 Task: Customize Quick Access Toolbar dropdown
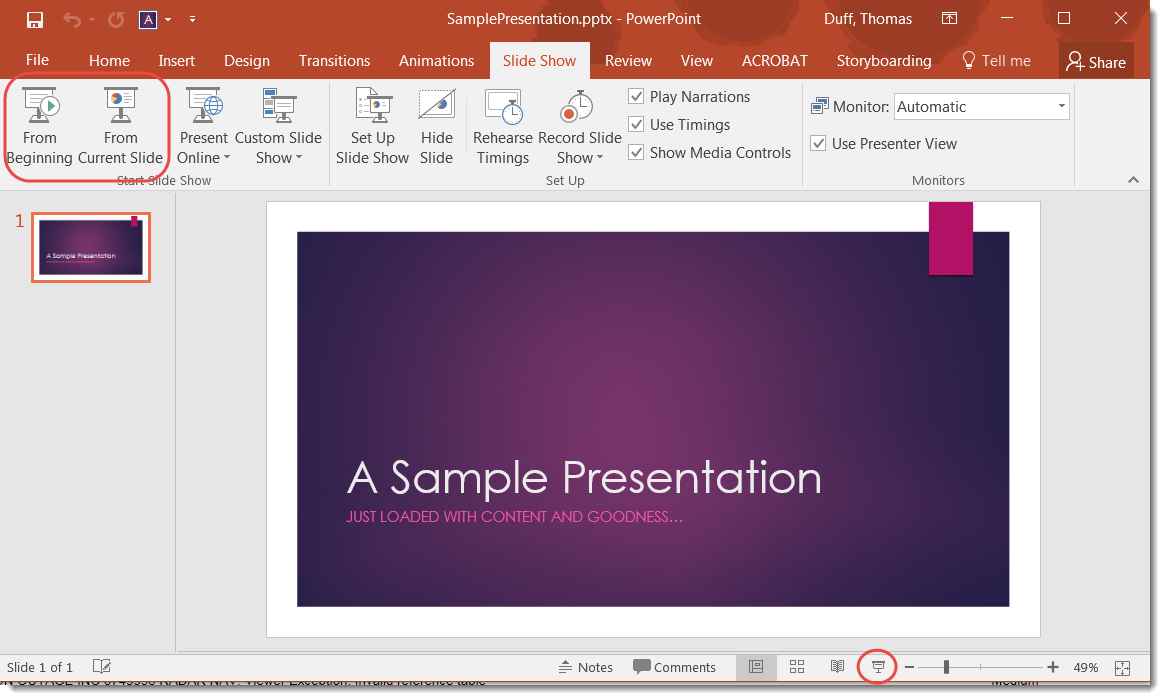click(x=192, y=19)
